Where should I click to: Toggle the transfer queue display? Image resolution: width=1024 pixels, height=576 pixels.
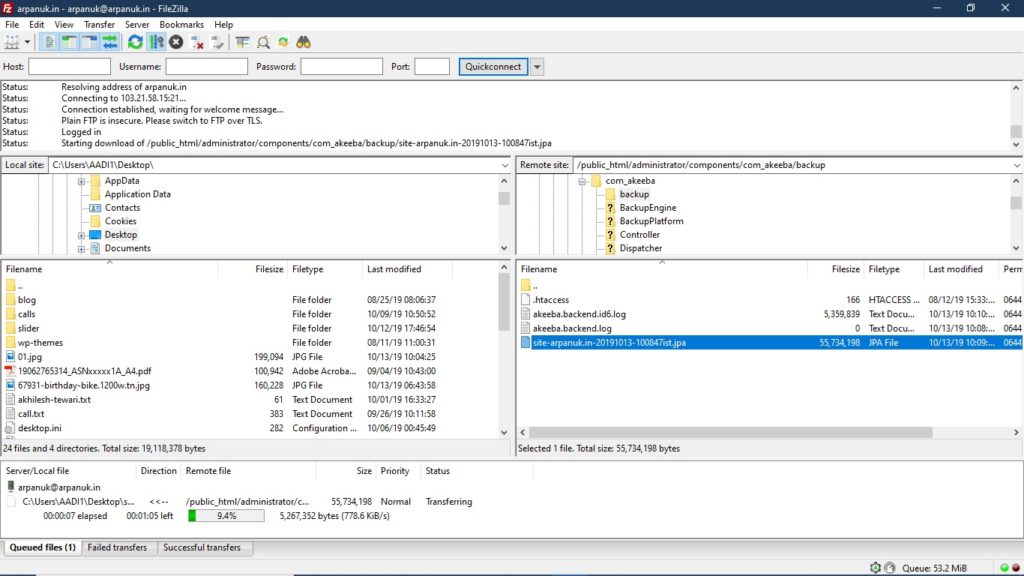pos(110,42)
